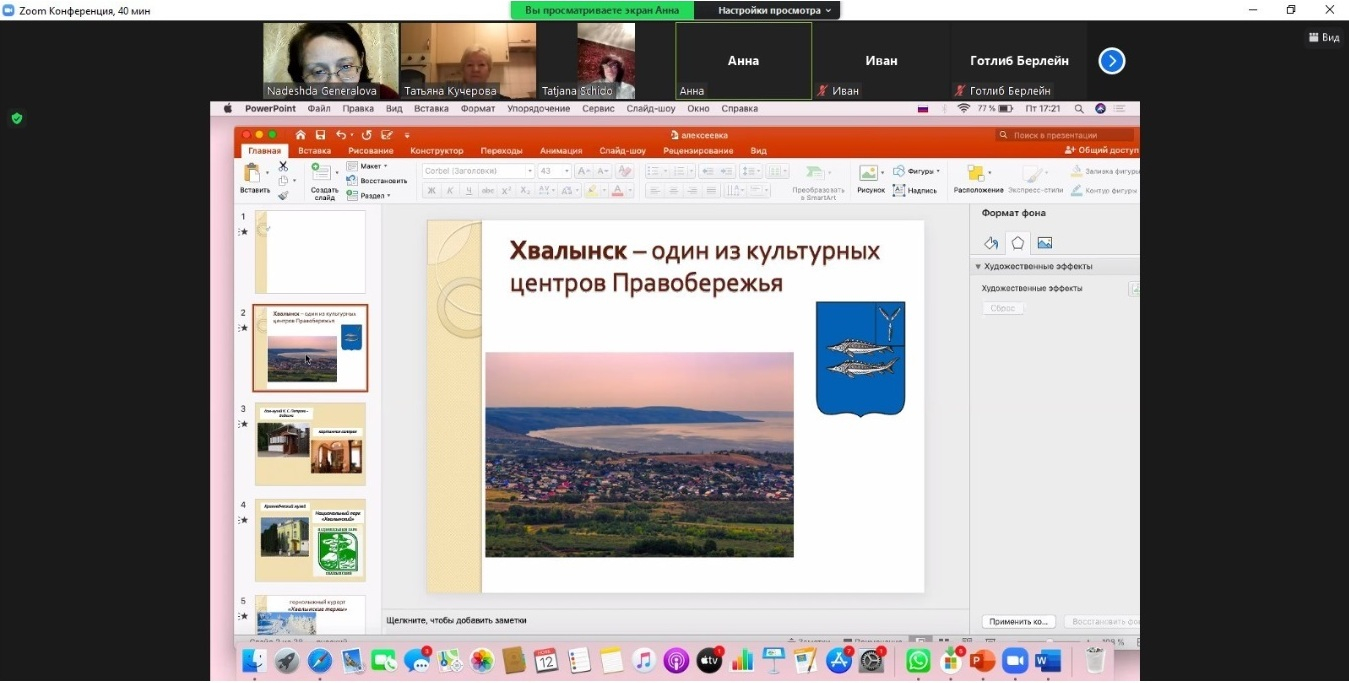Switch to the Вставка ribbon tab
Screen dimensions: 1349x683
tap(314, 151)
